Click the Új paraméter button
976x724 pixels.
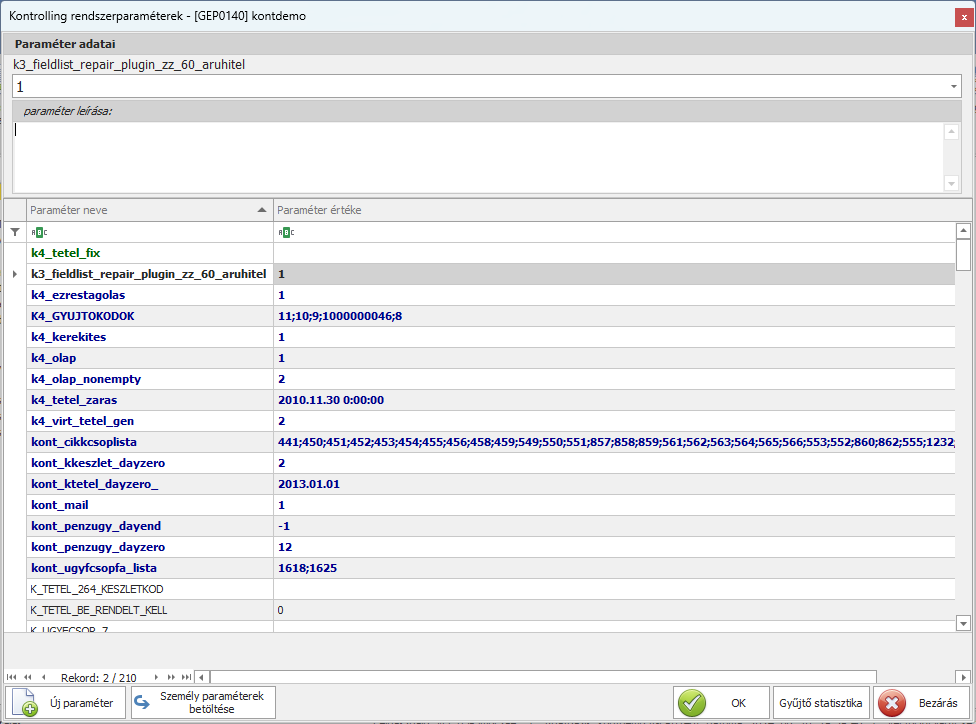point(66,703)
